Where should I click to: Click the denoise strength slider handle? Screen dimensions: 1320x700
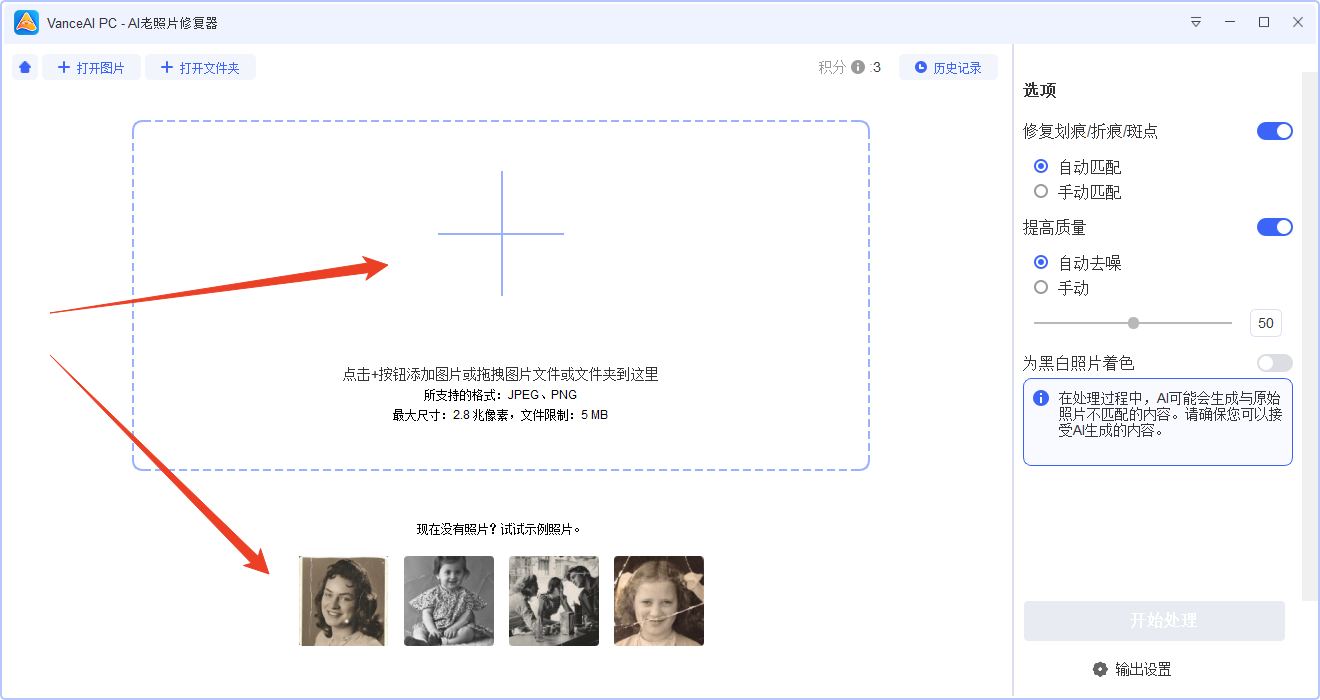(1133, 322)
